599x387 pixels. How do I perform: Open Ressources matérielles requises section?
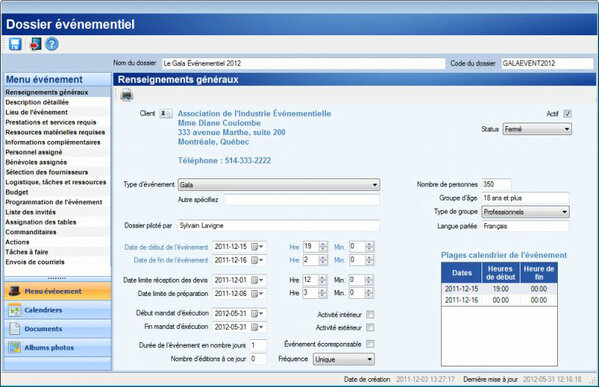(57, 132)
